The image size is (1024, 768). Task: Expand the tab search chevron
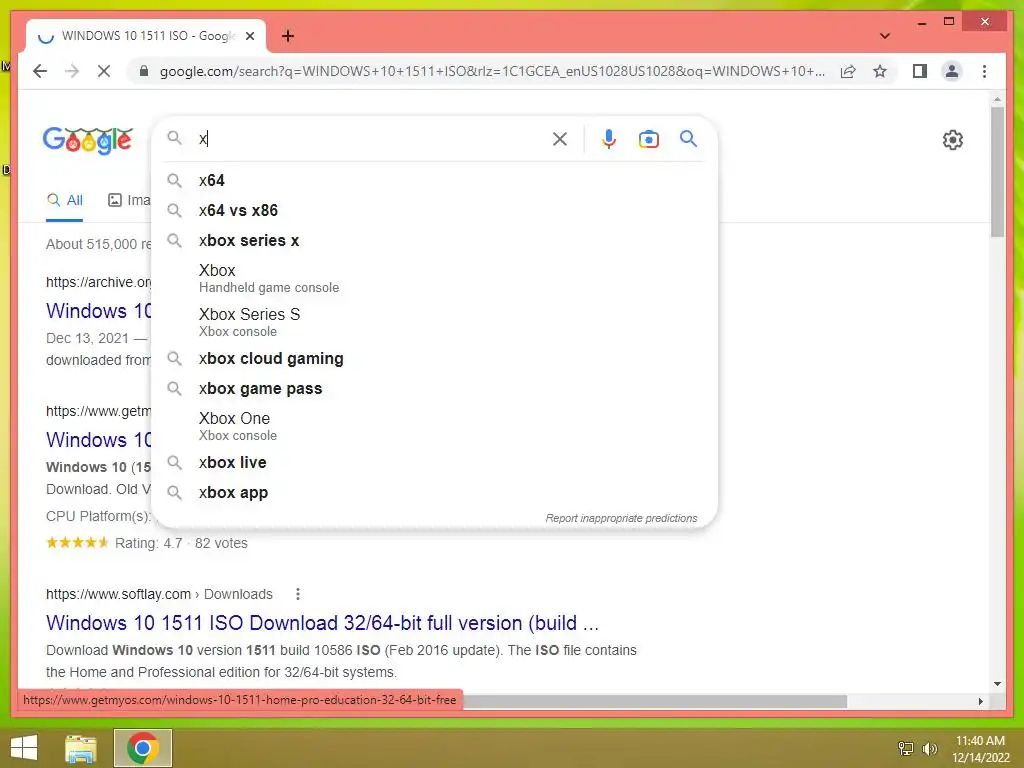[885, 36]
